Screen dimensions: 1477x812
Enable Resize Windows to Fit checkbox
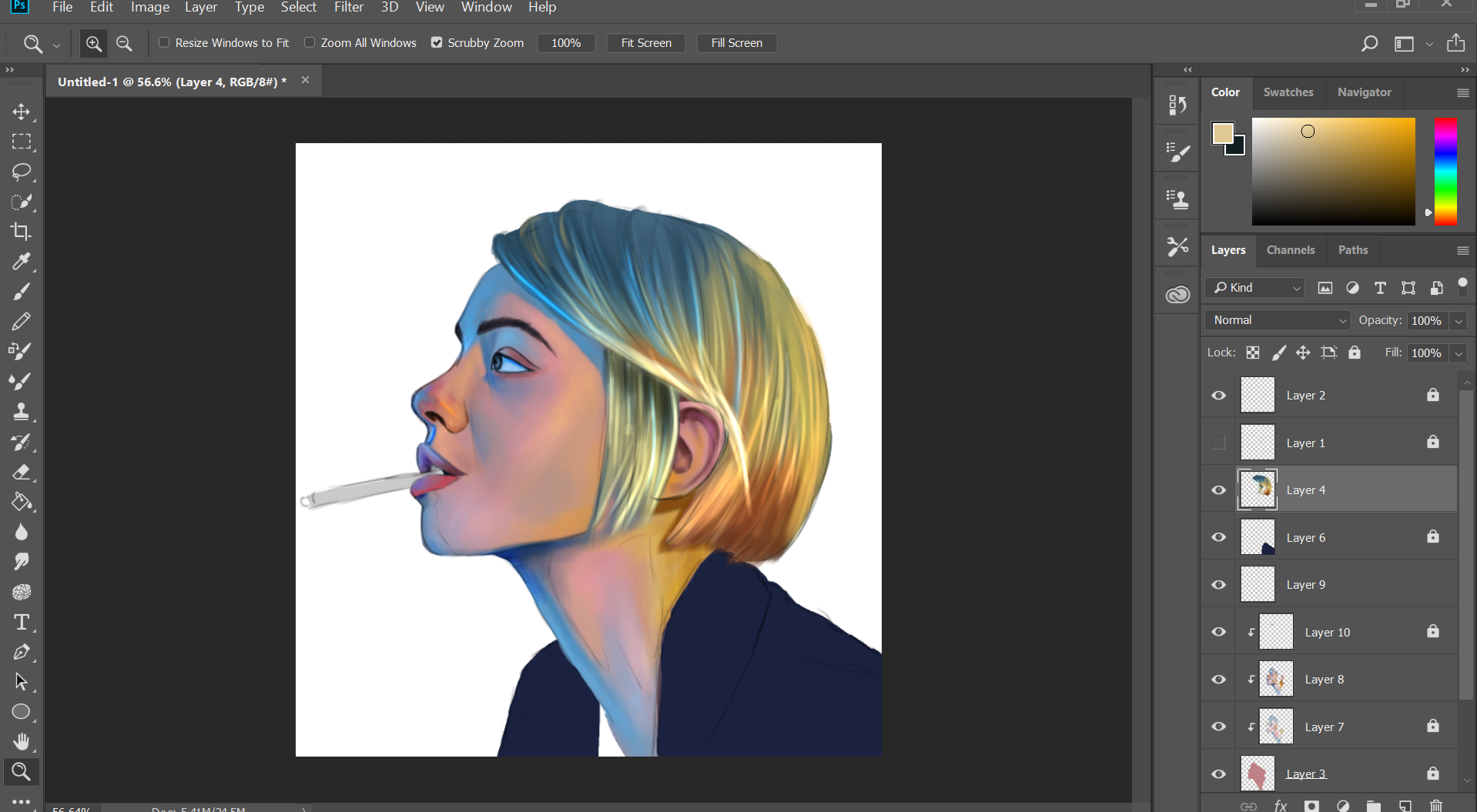(x=164, y=42)
